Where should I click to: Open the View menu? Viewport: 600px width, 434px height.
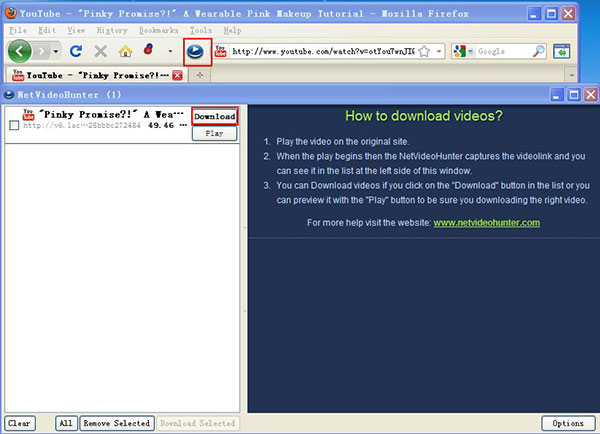pos(76,30)
